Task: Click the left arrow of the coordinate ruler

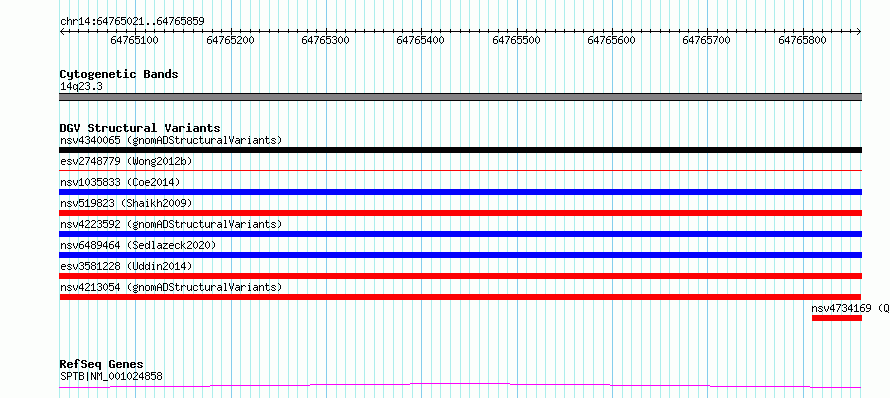Action: [x=62, y=32]
